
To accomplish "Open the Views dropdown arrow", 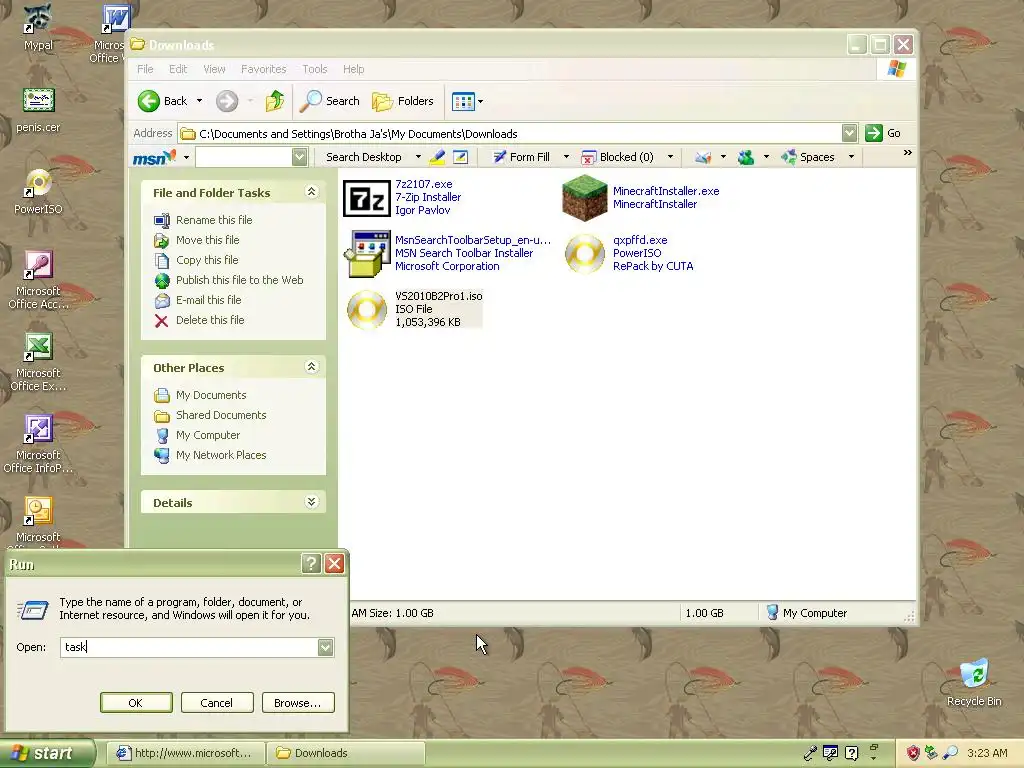I will [481, 101].
